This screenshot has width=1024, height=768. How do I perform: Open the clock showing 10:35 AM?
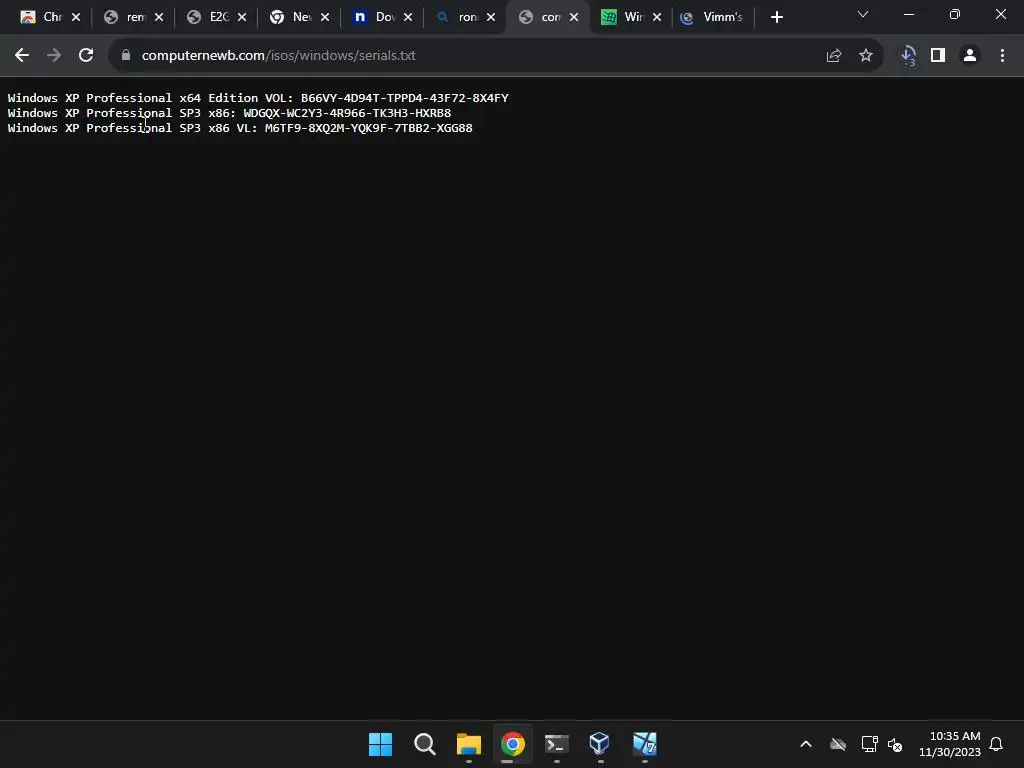tap(950, 744)
